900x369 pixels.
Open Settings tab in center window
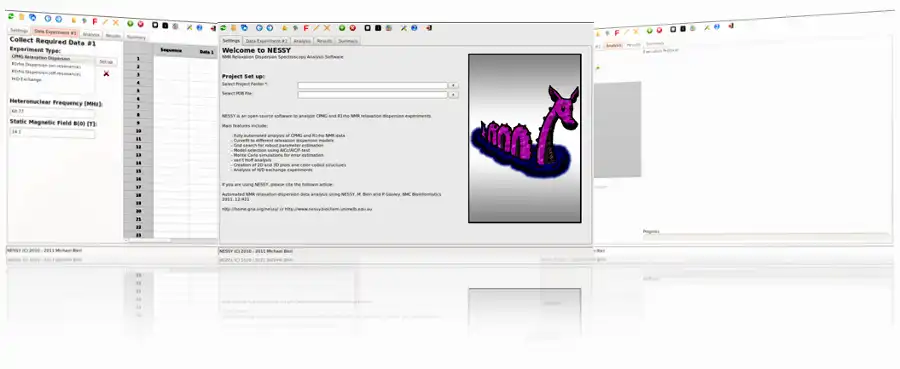[231, 41]
